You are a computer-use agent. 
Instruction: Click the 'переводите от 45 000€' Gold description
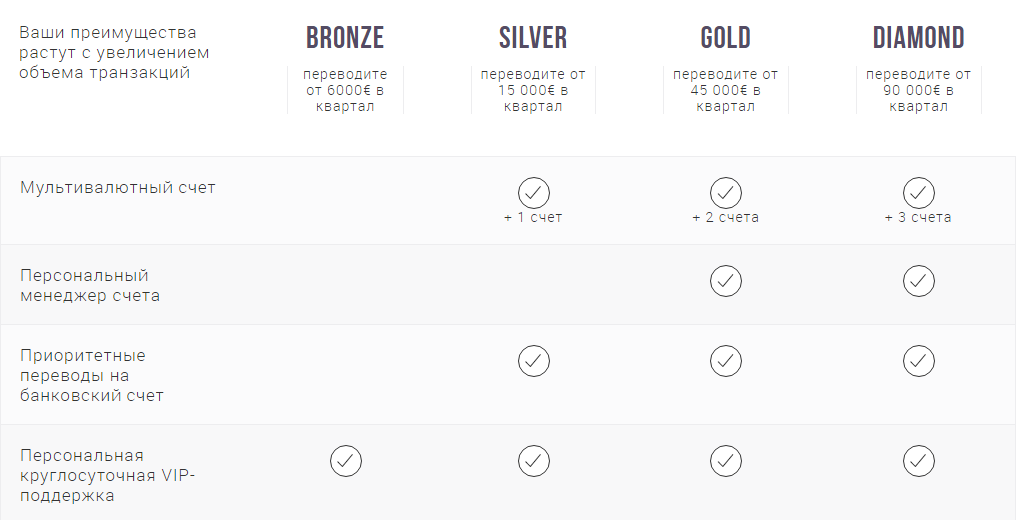coord(726,90)
